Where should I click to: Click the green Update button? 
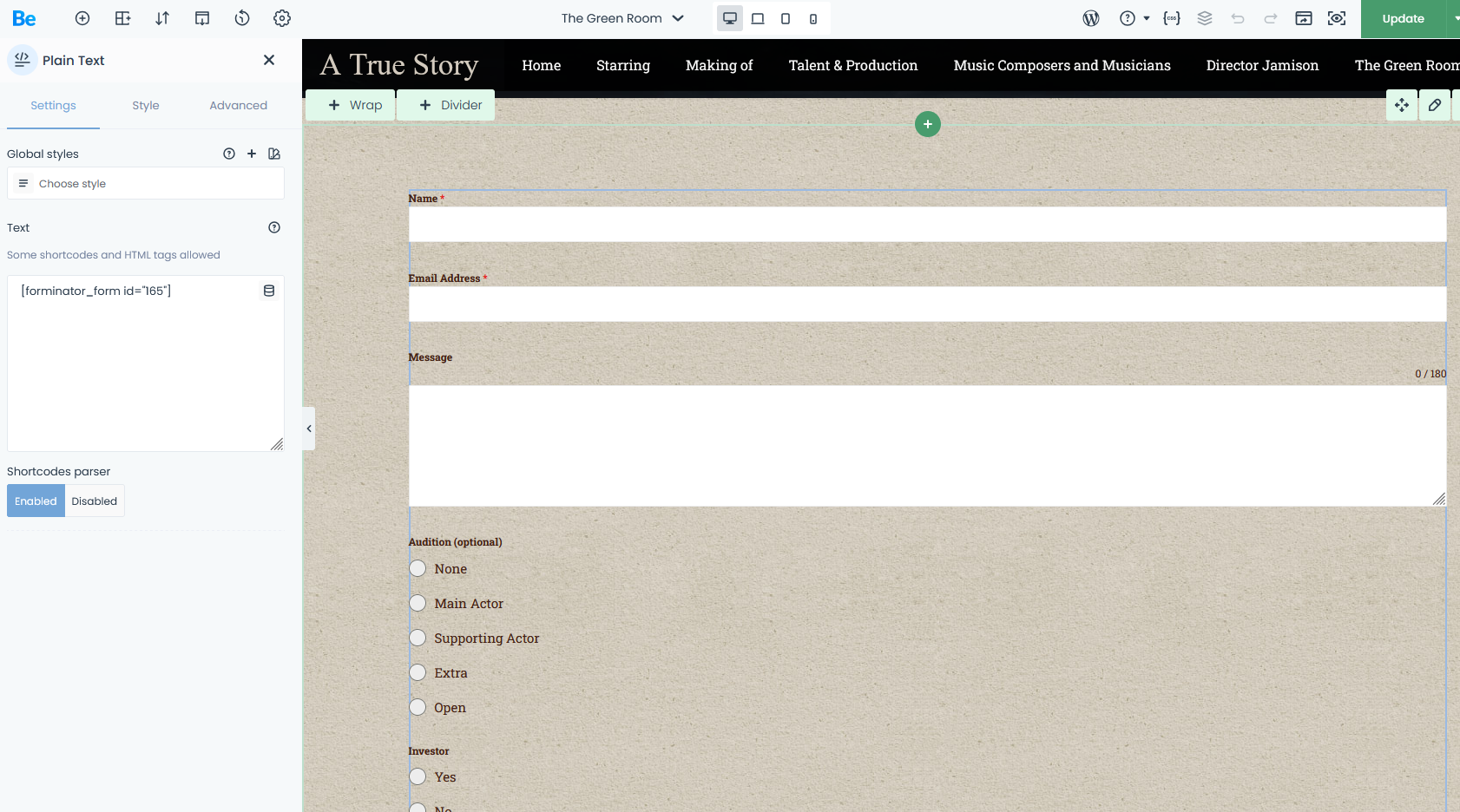pos(1403,19)
